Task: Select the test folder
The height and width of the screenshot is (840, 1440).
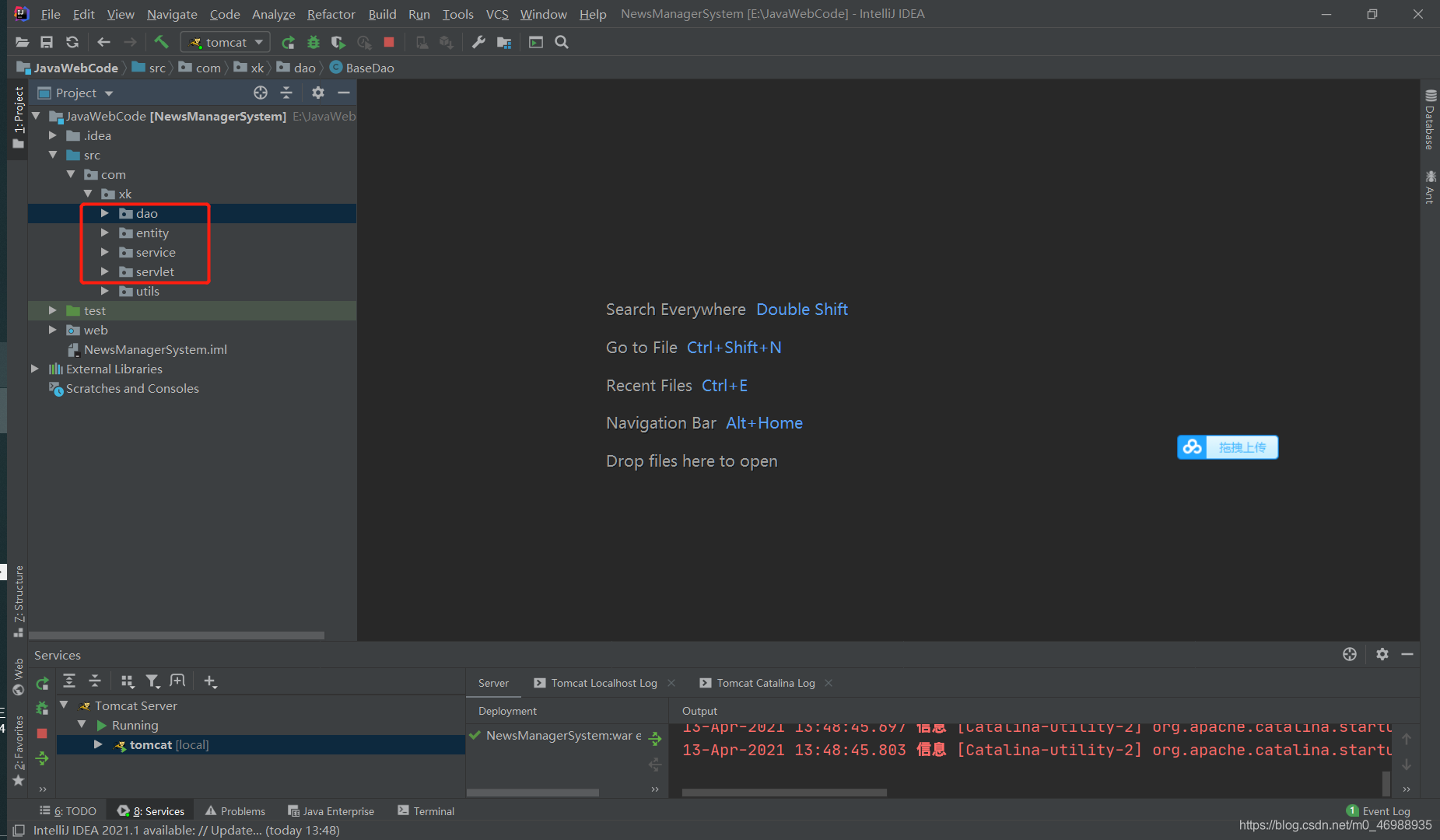Action: point(86,310)
